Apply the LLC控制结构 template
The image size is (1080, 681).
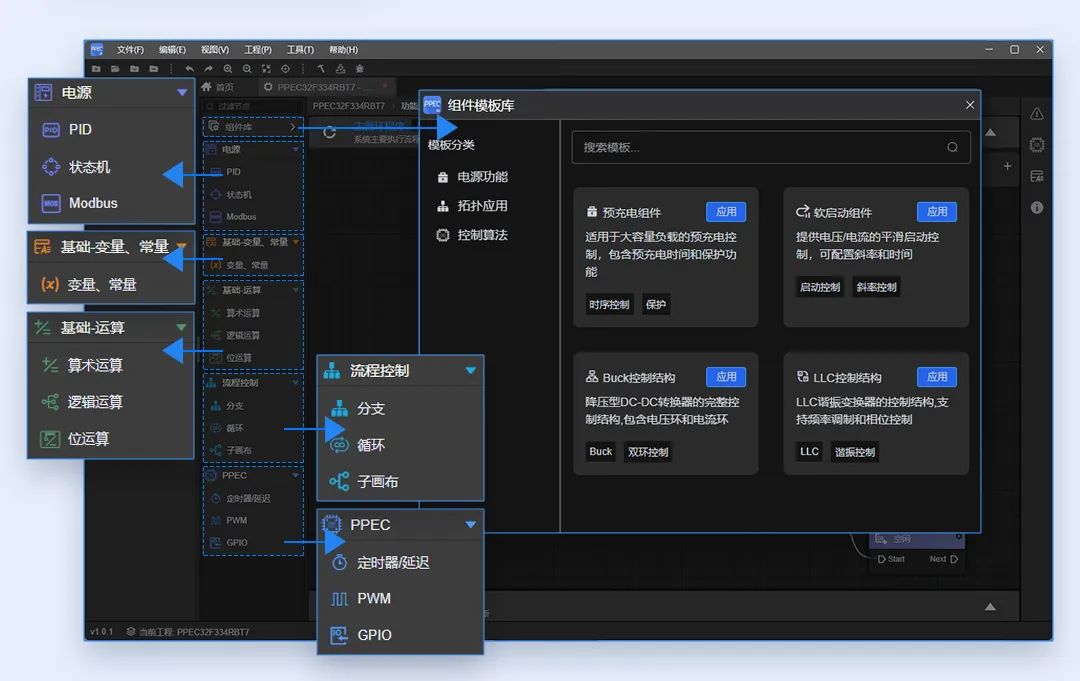937,377
